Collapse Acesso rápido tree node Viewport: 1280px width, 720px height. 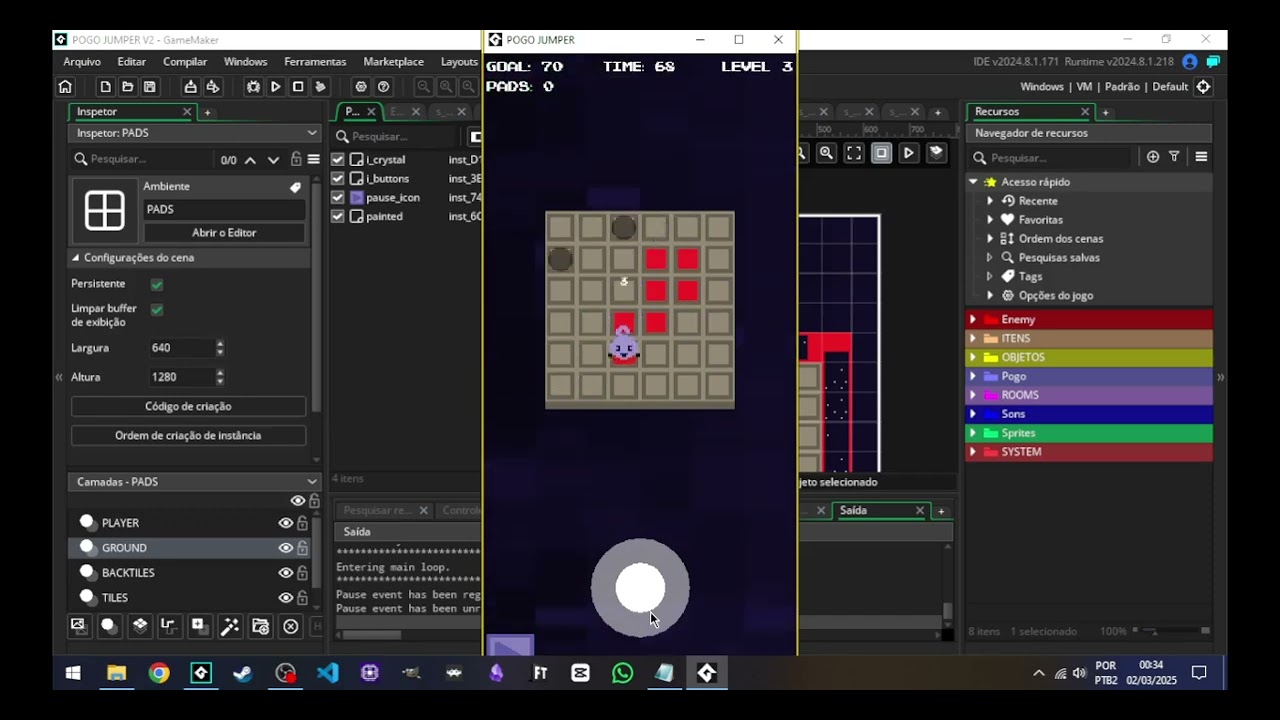[x=973, y=182]
